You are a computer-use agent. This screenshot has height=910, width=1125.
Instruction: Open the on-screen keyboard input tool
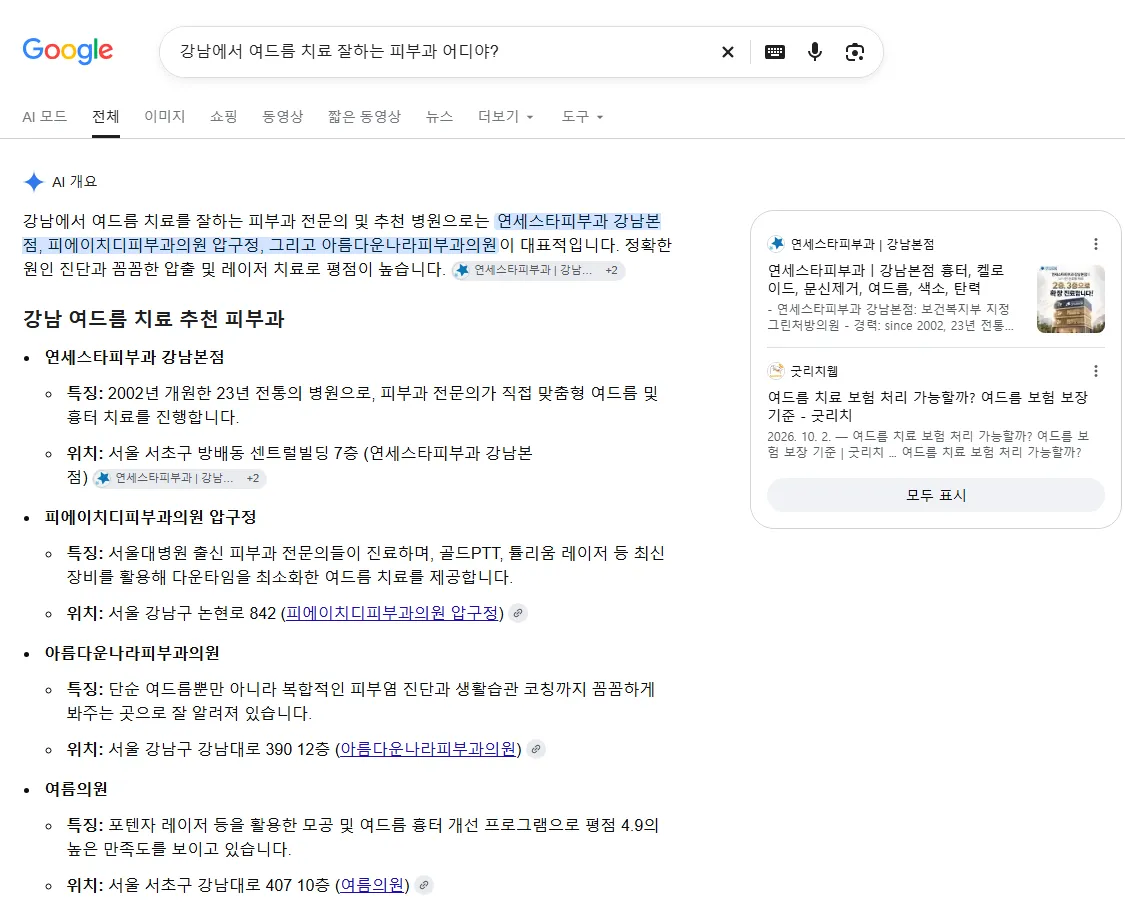click(x=775, y=52)
